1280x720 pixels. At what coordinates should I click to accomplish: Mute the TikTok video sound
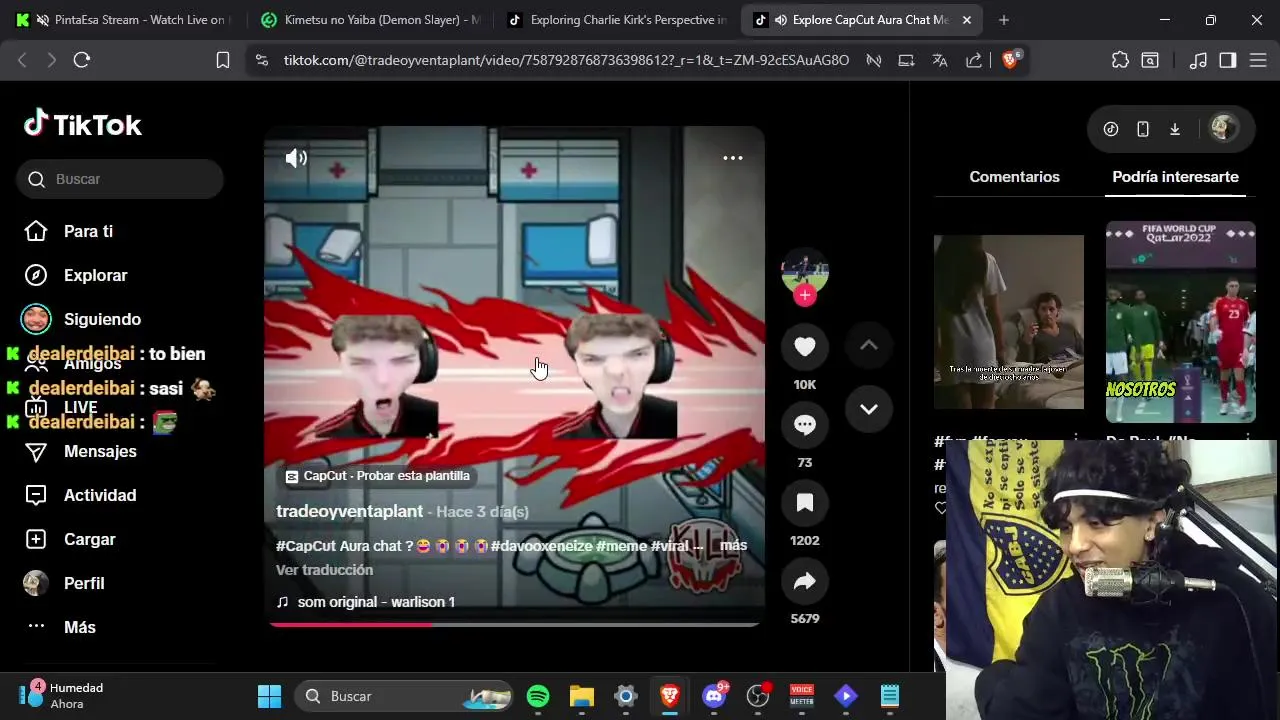[296, 158]
